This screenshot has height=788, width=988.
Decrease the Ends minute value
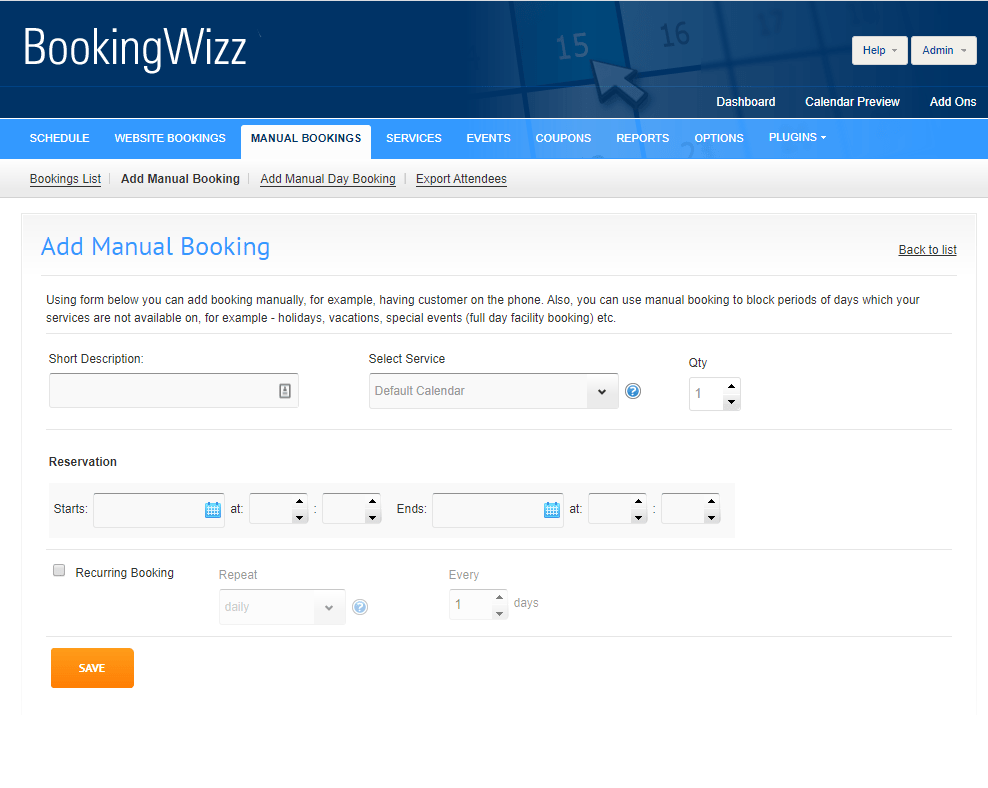click(711, 518)
